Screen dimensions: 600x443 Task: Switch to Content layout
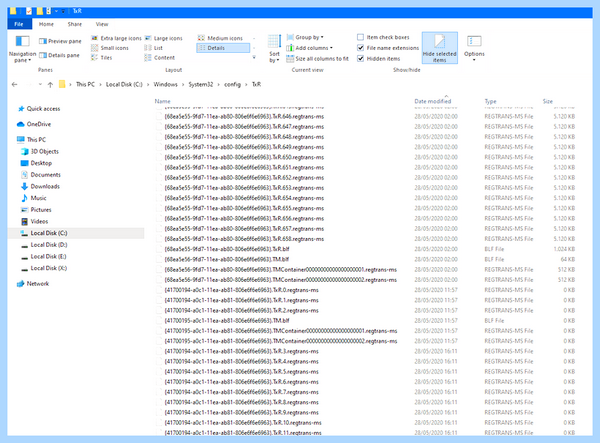click(x=160, y=57)
